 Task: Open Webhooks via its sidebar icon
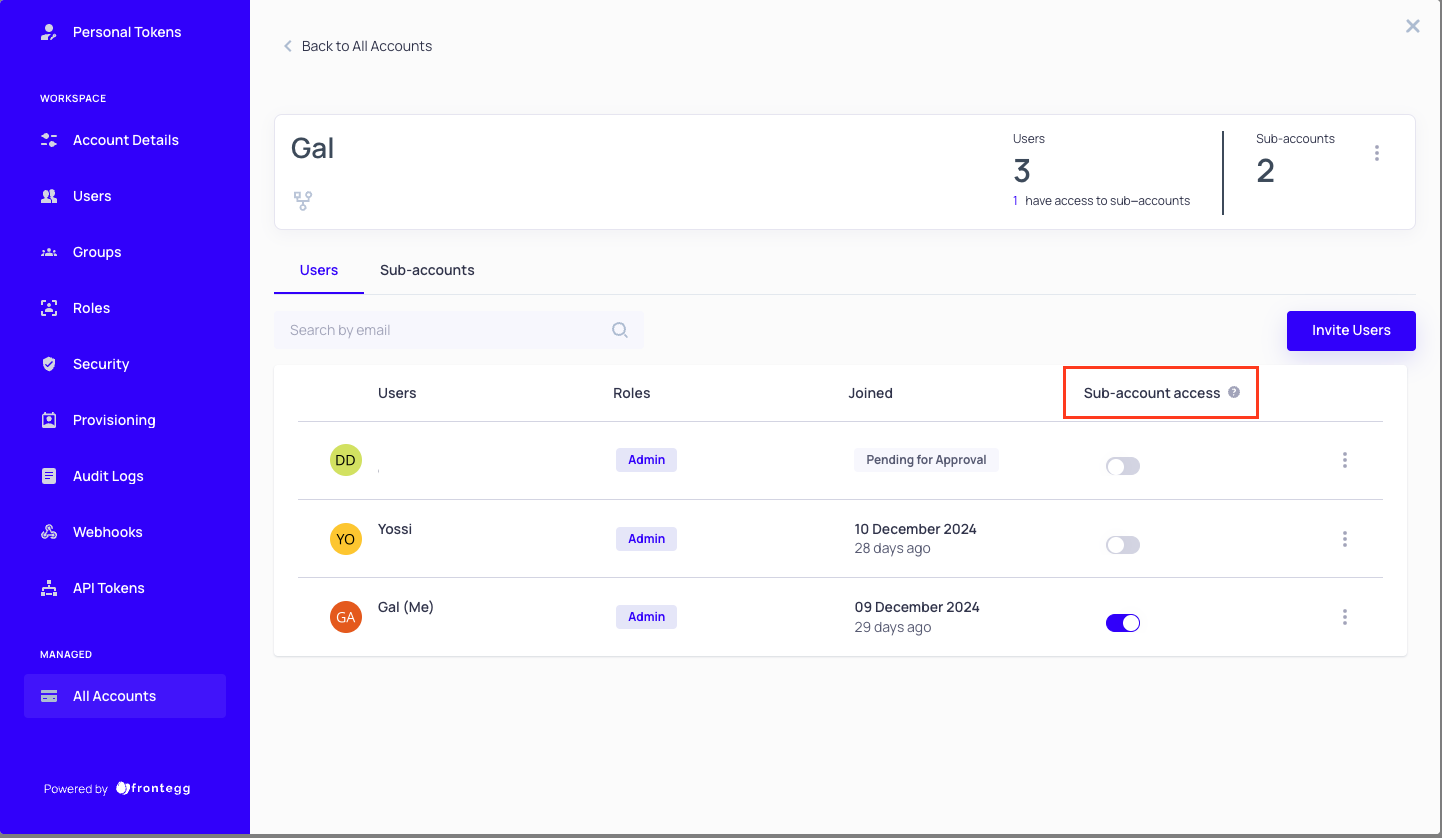[48, 532]
